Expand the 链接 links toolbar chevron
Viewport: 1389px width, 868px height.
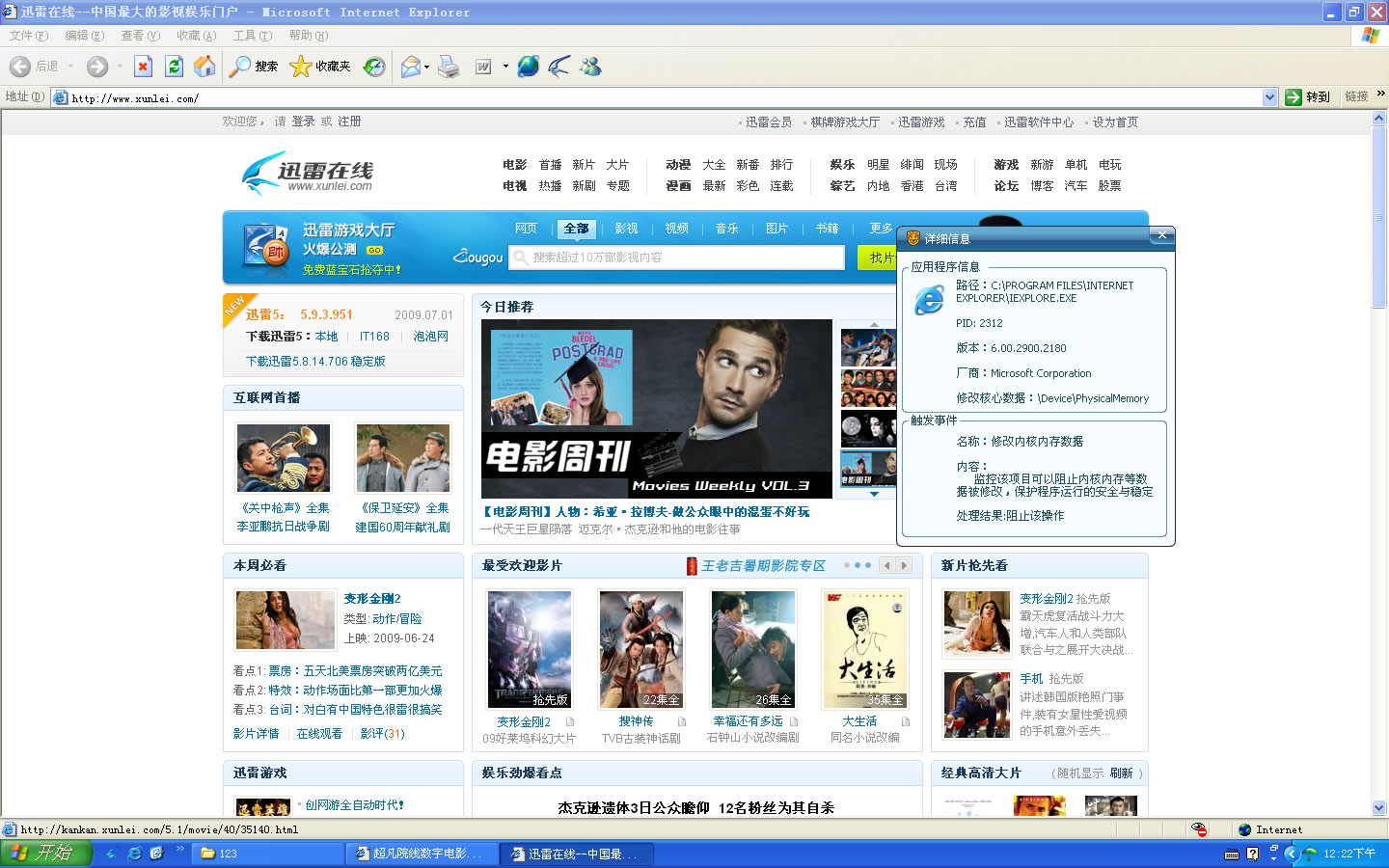[1380, 94]
